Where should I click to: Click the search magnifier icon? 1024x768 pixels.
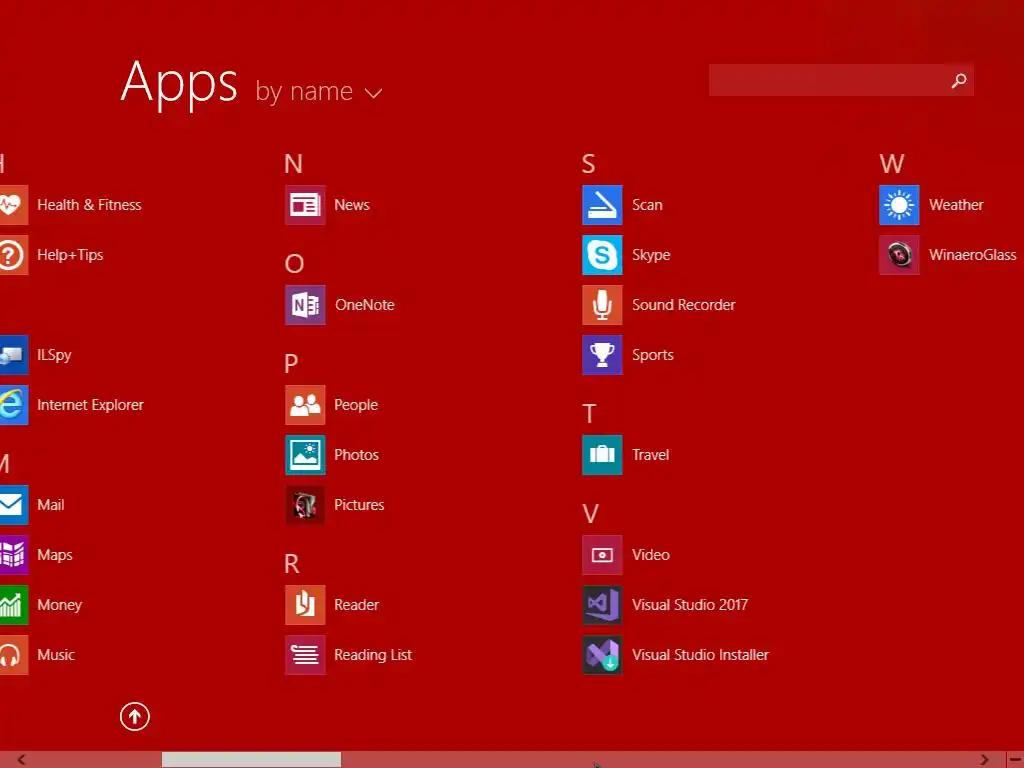click(959, 80)
